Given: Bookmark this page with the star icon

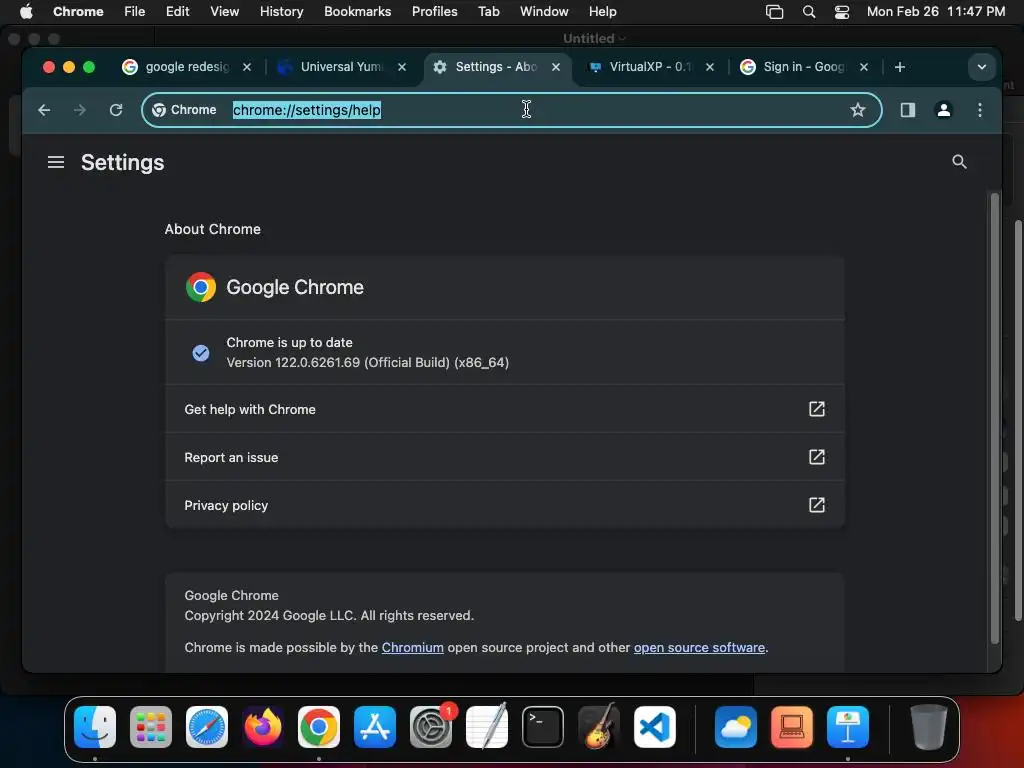Looking at the screenshot, I should pos(857,110).
